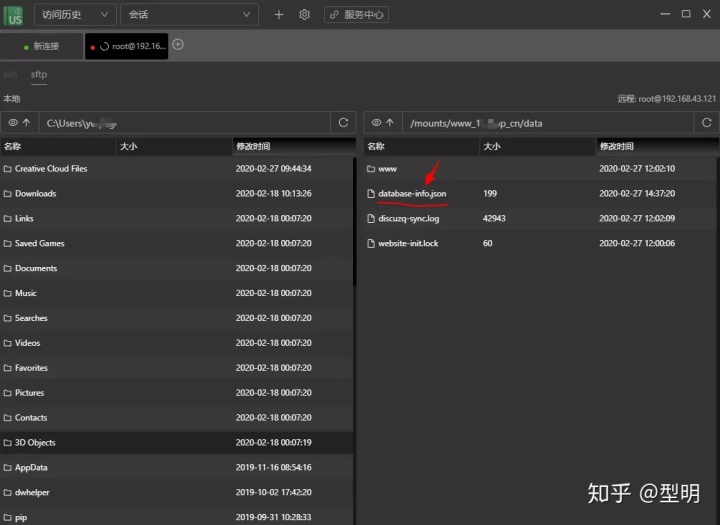Image resolution: width=720 pixels, height=525 pixels.
Task: Select the Creative Cloud Files folder
Action: pyautogui.click(x=176, y=169)
